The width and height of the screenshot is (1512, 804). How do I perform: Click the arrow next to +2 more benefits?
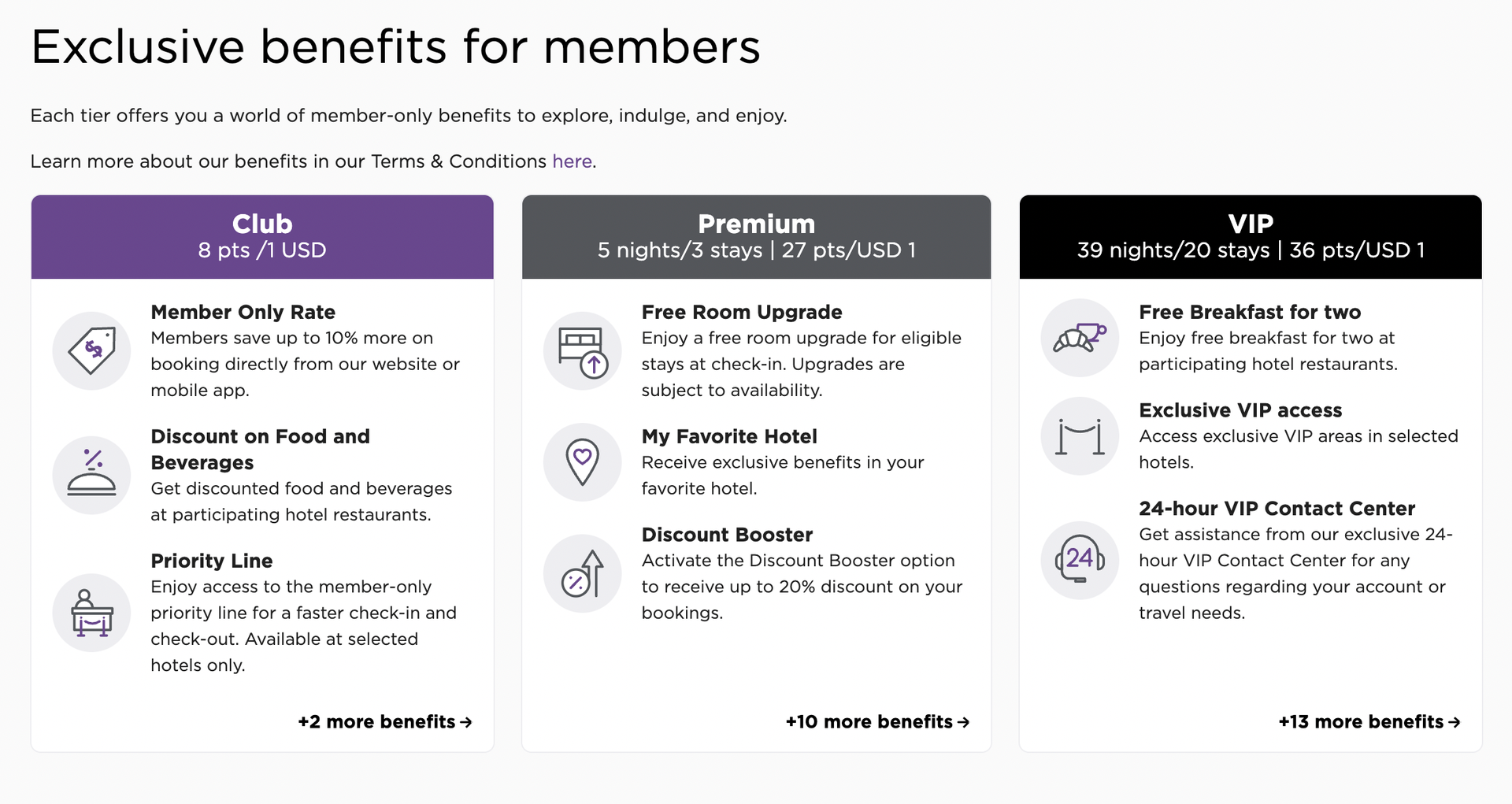[466, 722]
